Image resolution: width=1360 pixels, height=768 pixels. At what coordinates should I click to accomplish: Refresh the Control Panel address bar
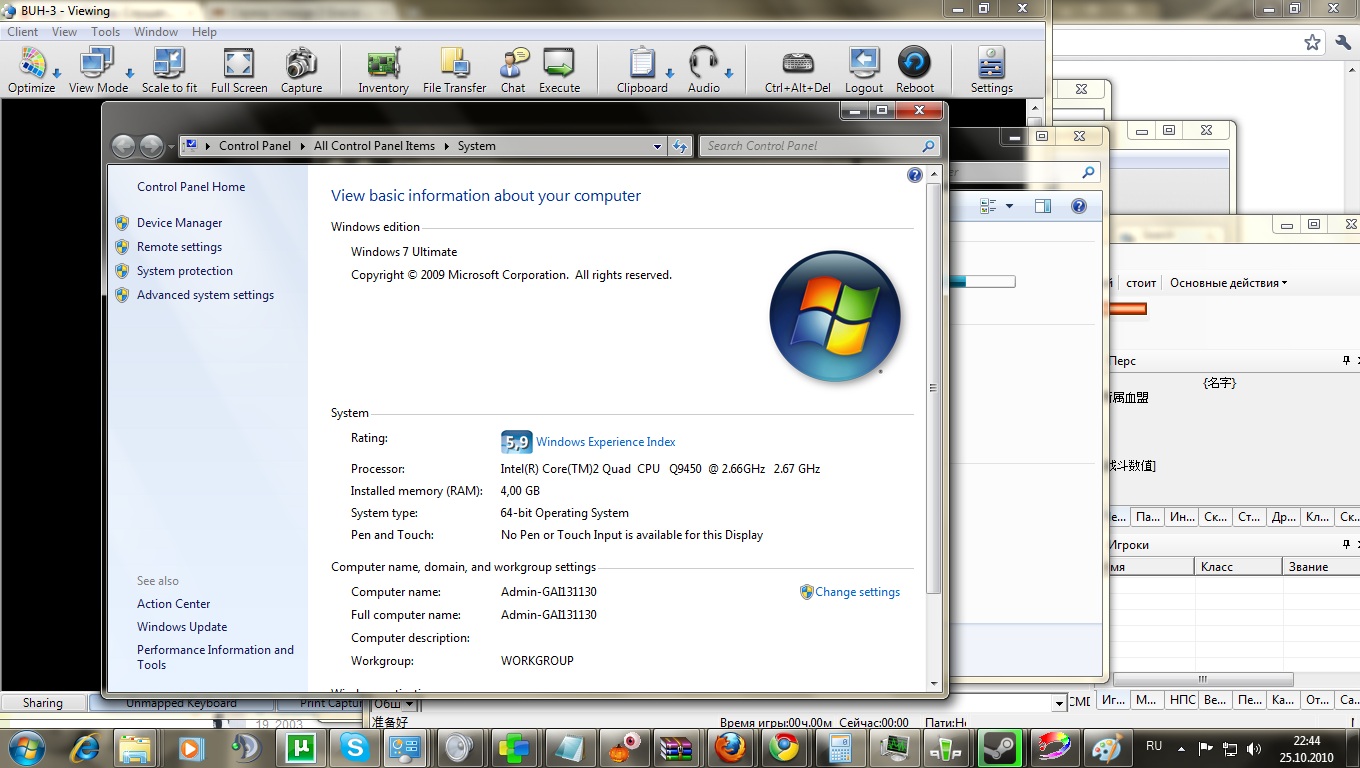(x=680, y=146)
